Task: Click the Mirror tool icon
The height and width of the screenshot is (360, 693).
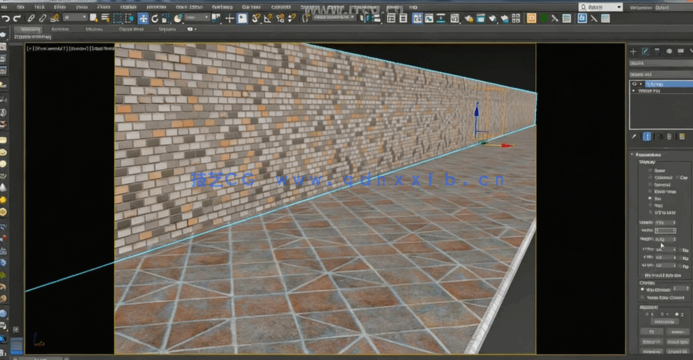Action: 365,18
